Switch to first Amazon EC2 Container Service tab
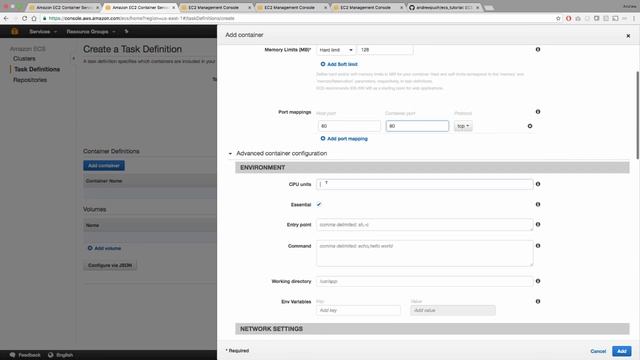Image resolution: width=640 pixels, height=360 pixels. [64, 7]
